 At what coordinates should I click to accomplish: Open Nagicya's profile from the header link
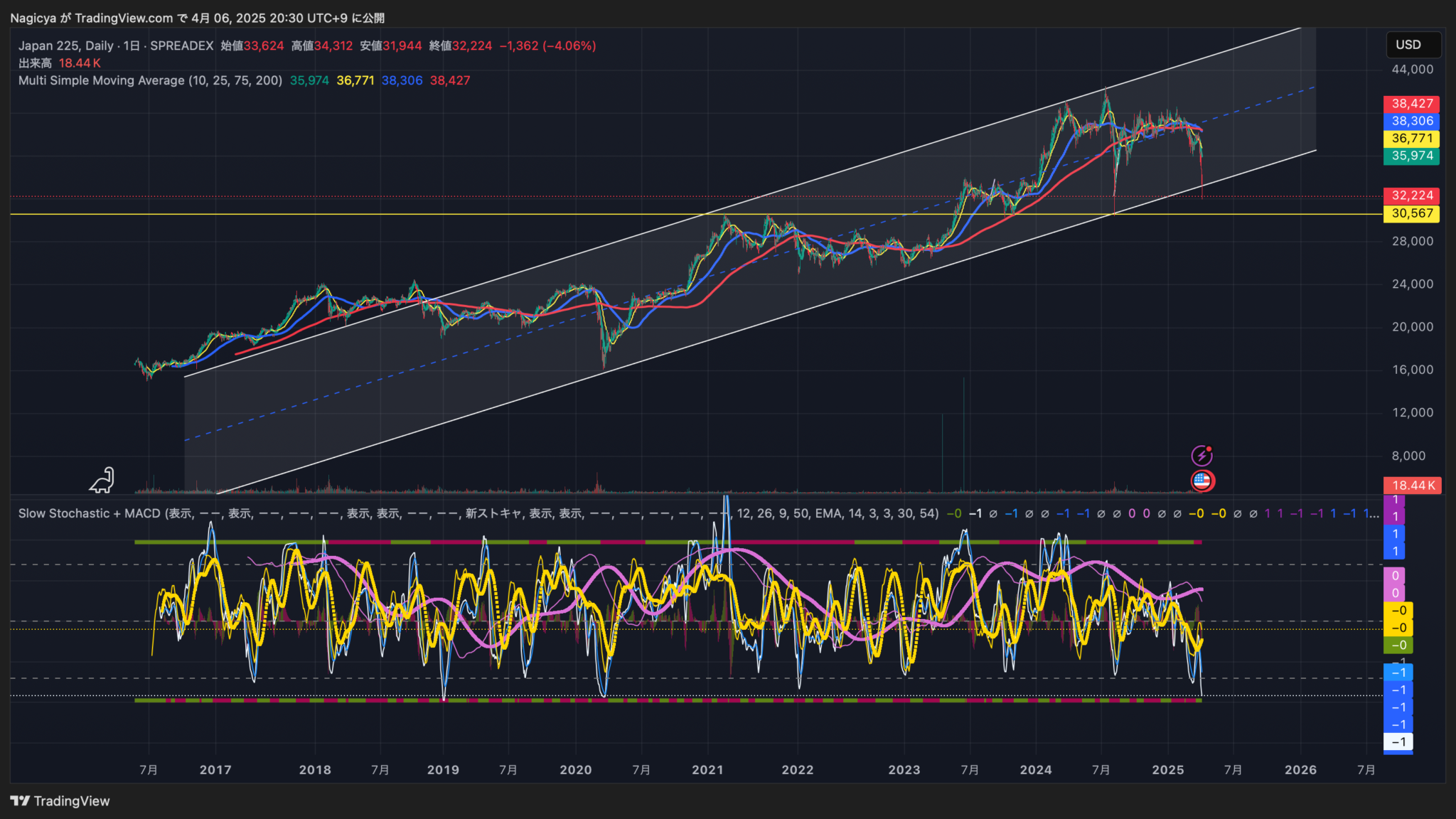[32, 18]
